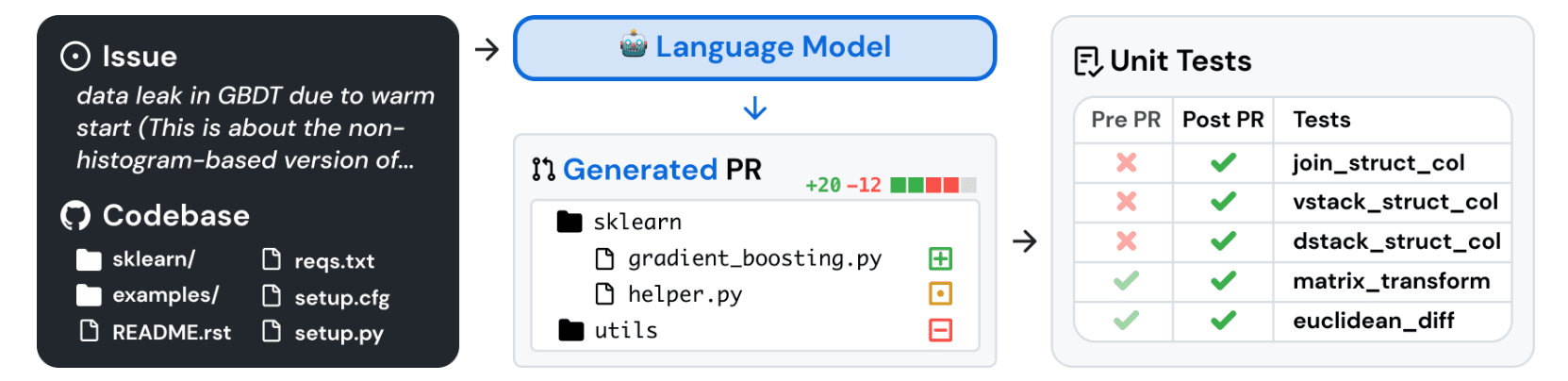Click red removed icon for utils folder
1568x381 pixels.
coord(940,330)
